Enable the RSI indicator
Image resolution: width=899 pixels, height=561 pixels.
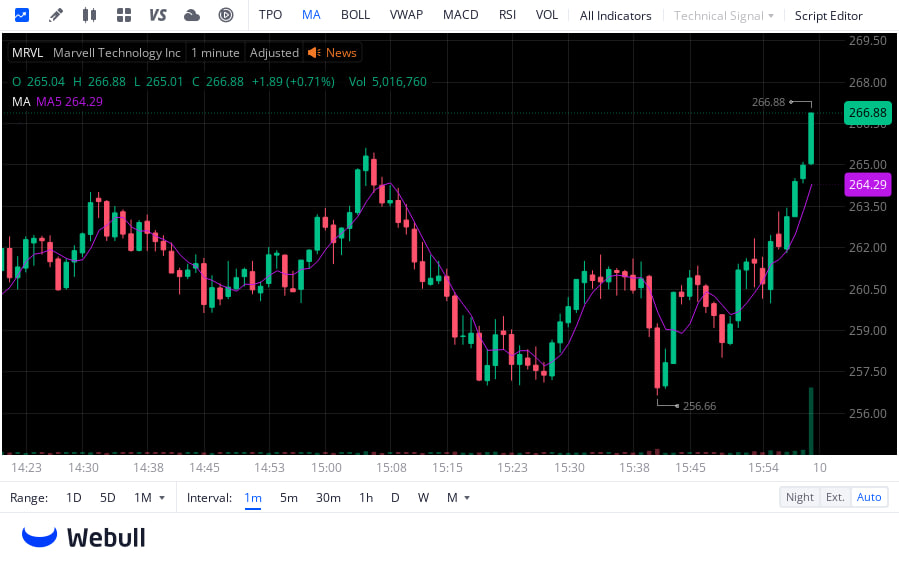507,15
